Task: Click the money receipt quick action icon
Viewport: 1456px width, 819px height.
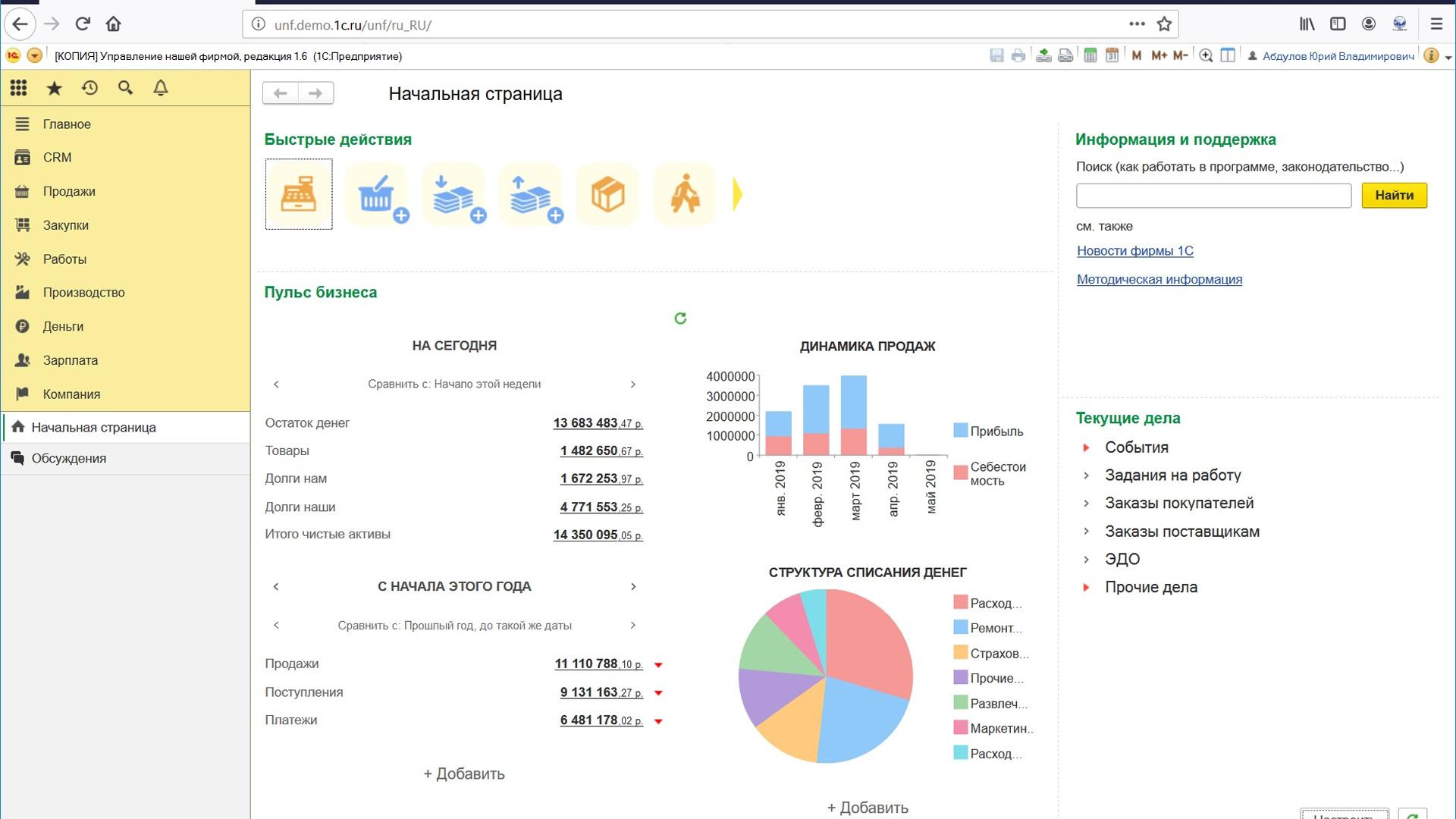Action: [x=453, y=195]
